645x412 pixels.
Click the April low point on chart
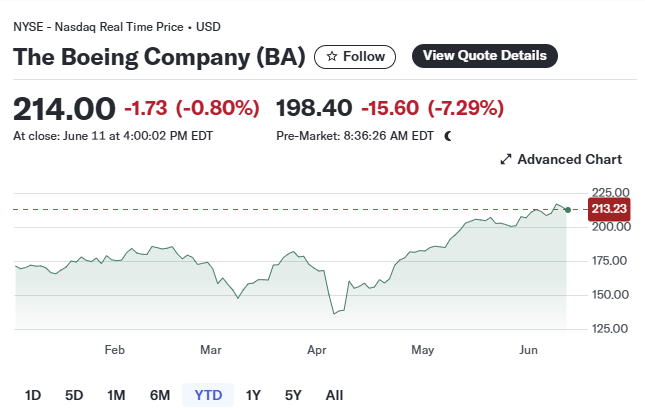click(333, 314)
